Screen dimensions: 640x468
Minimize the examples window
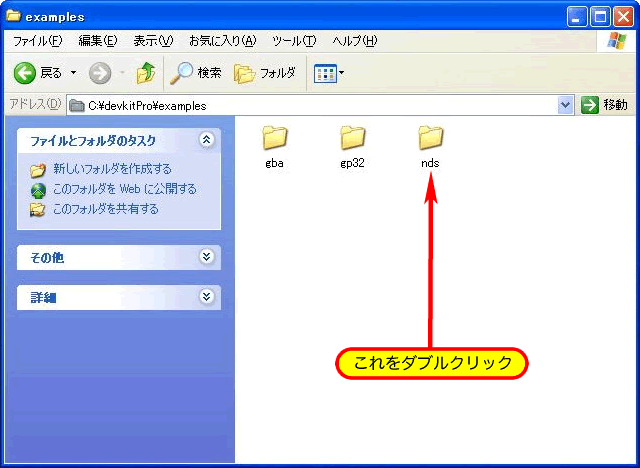(x=577, y=17)
